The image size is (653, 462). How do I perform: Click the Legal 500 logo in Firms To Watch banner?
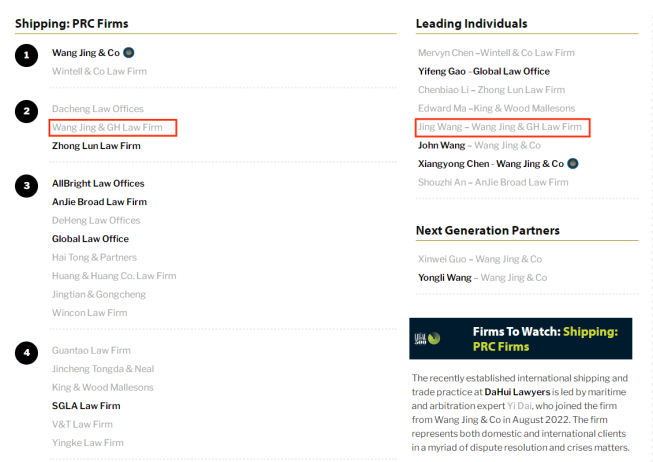[427, 338]
